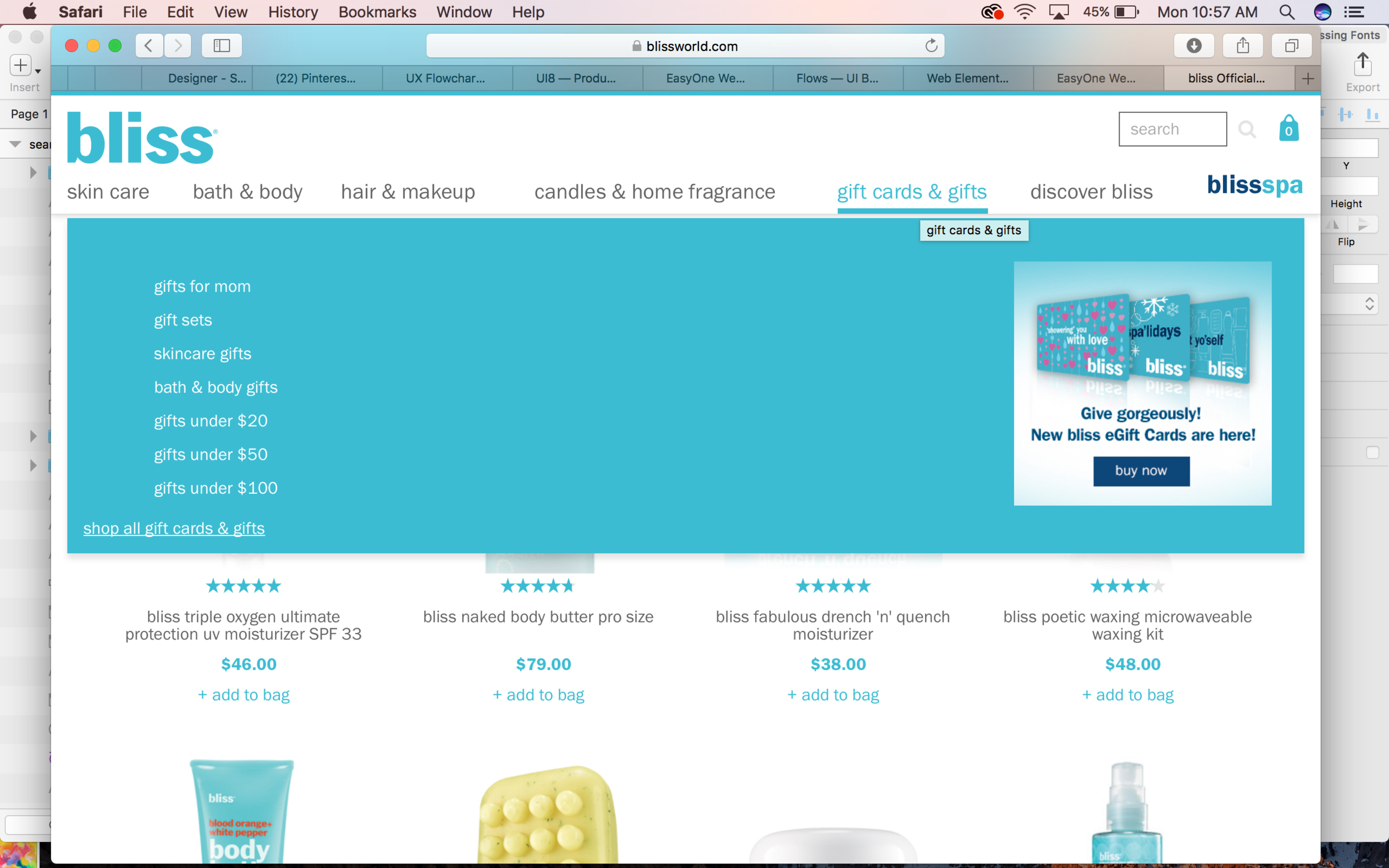Open bath & body gifts link
This screenshot has width=1389, height=868.
216,388
